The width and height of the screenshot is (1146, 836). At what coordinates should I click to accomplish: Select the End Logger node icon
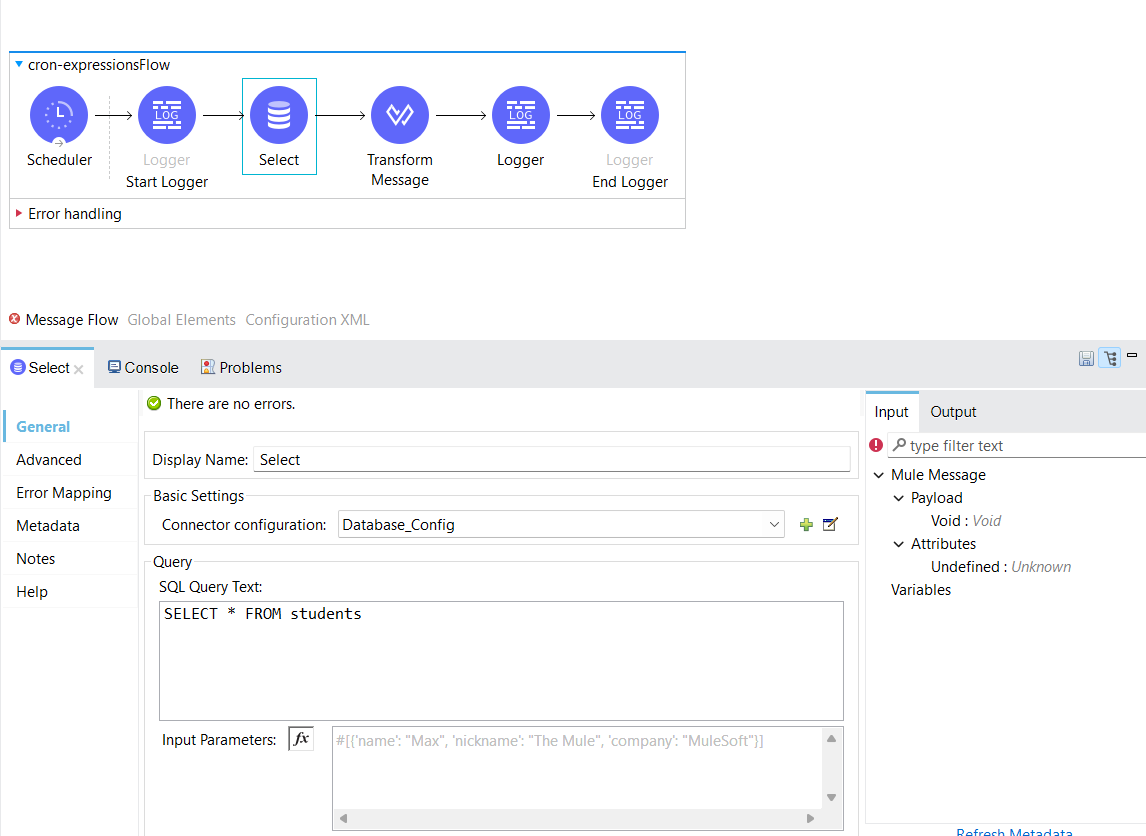coord(630,115)
